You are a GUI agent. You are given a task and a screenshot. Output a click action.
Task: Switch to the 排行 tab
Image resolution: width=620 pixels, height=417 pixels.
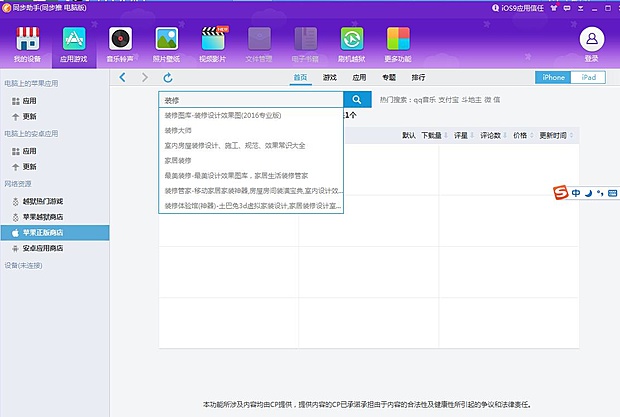(x=418, y=77)
